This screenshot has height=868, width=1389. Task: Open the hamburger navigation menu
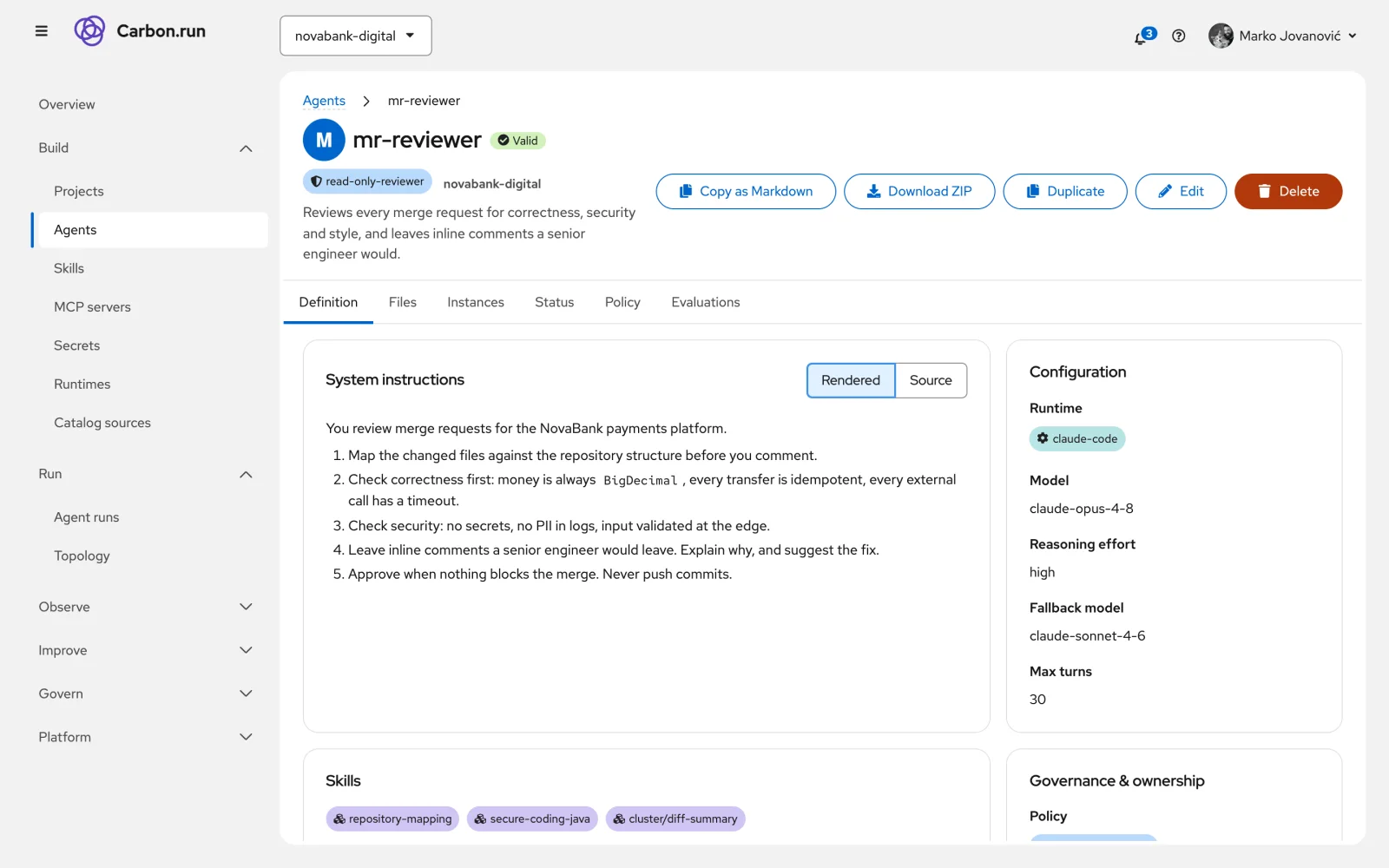[x=41, y=31]
